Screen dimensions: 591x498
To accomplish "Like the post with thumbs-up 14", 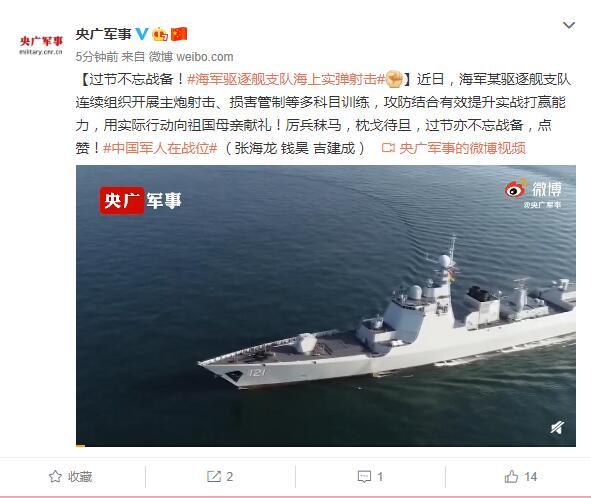I will 521,477.
